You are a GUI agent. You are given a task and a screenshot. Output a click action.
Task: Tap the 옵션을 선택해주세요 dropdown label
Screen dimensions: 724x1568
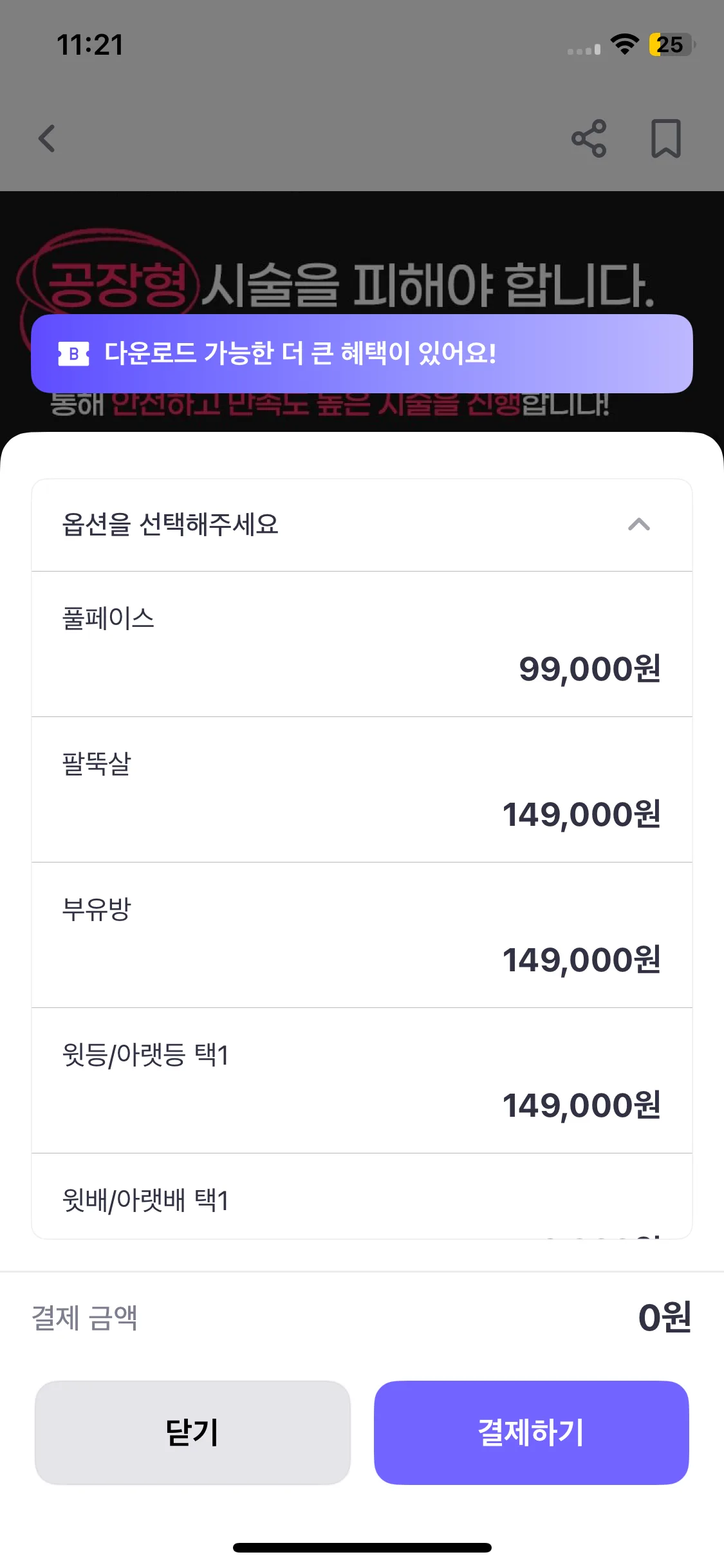[x=171, y=525]
